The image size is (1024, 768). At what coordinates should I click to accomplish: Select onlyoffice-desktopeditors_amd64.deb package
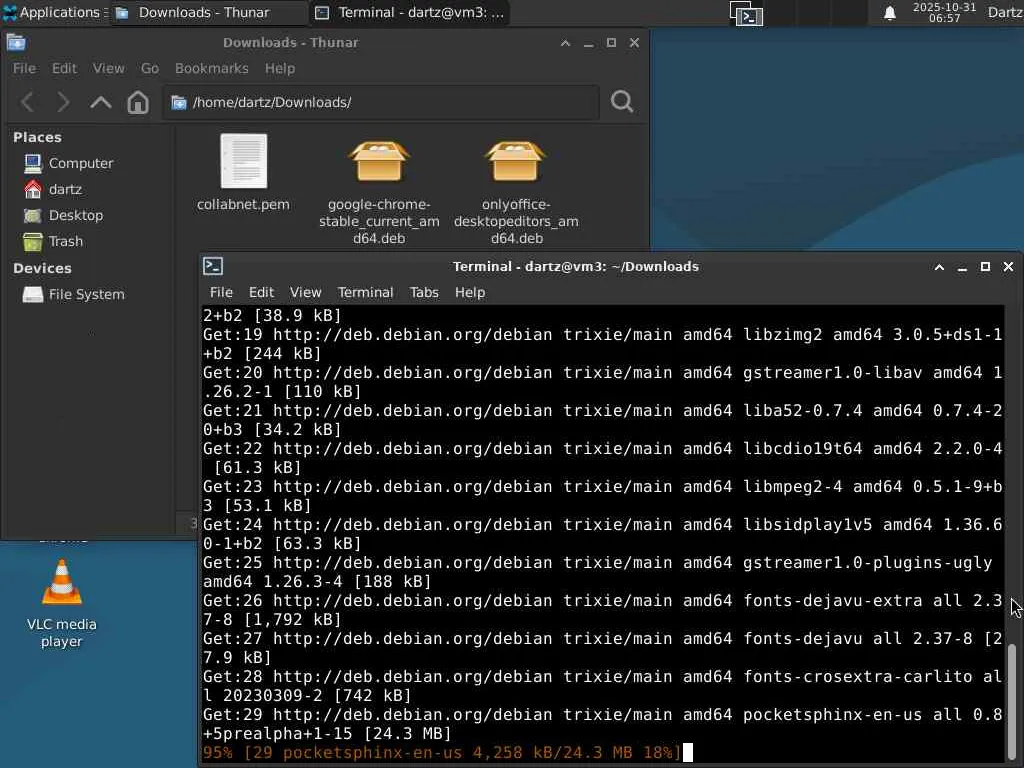(516, 161)
